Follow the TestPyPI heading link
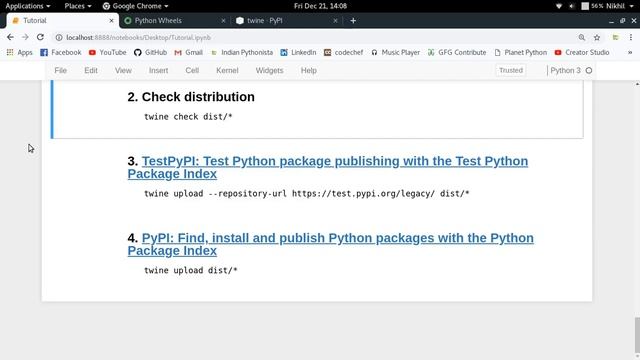This screenshot has width=640, height=360. tap(327, 167)
